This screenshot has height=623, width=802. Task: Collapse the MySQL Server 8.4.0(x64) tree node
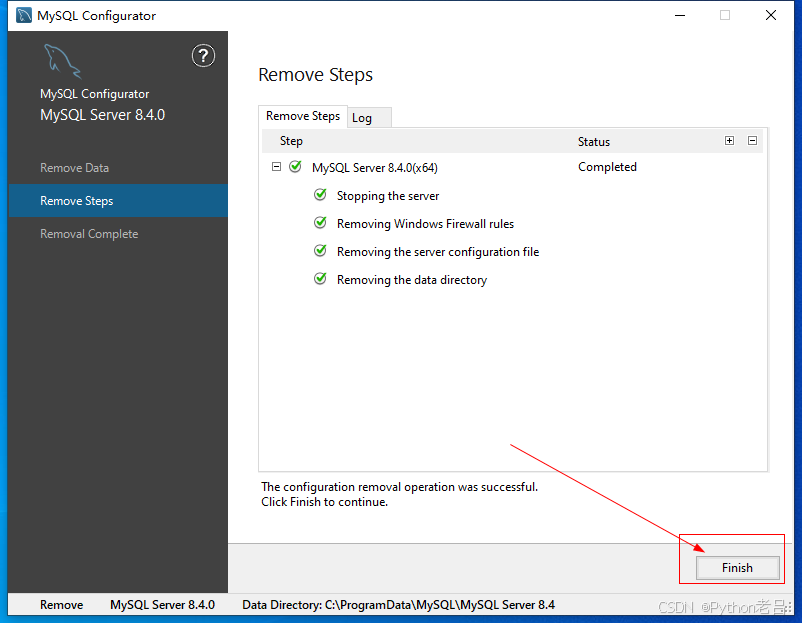pyautogui.click(x=276, y=167)
